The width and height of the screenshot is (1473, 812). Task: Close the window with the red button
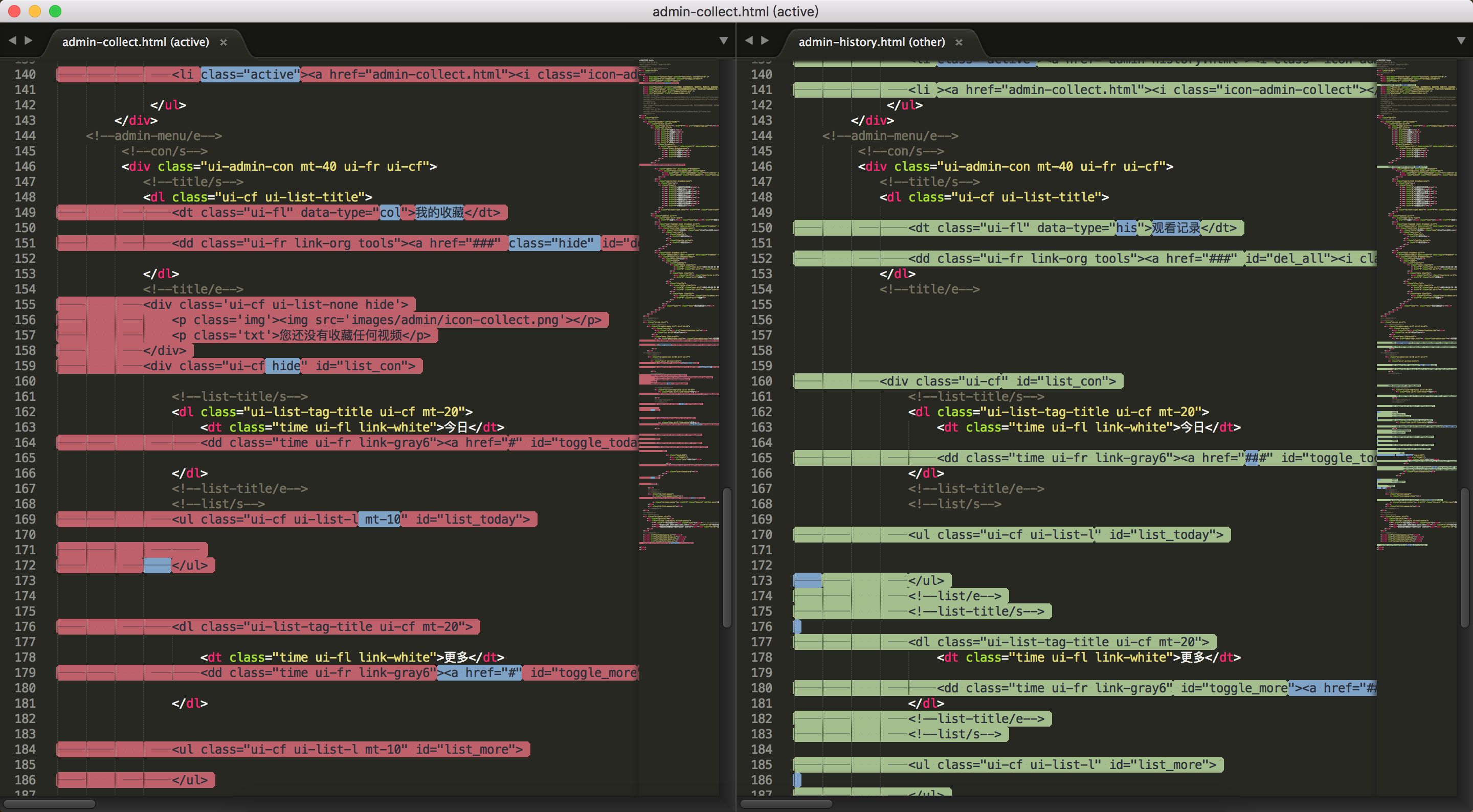(x=14, y=11)
